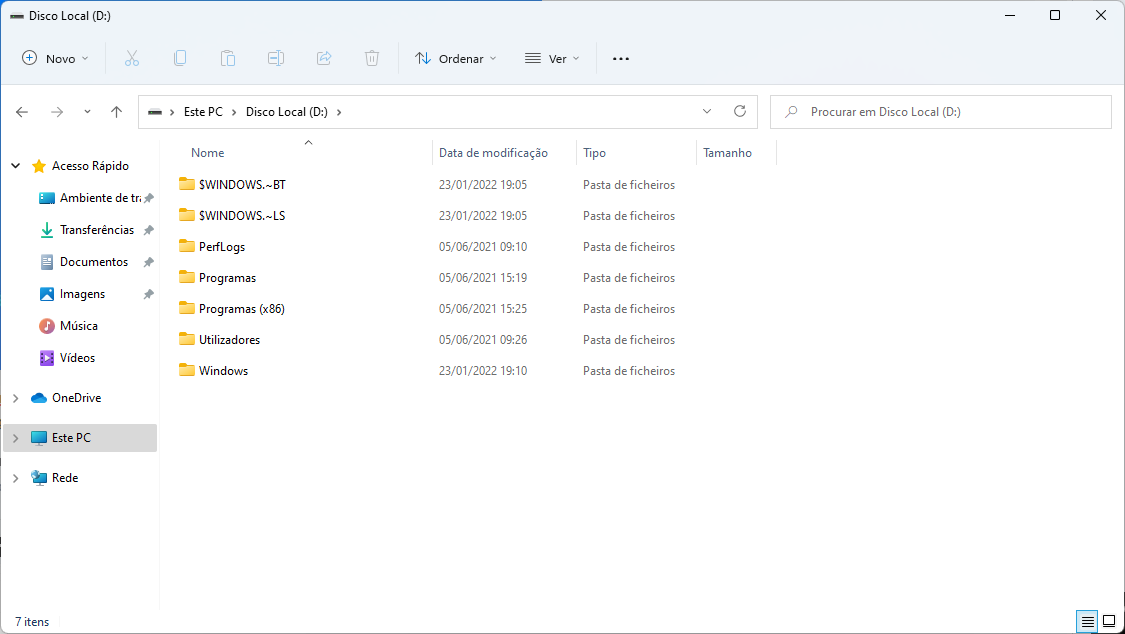Unpin Imagens pin icon

click(x=149, y=294)
